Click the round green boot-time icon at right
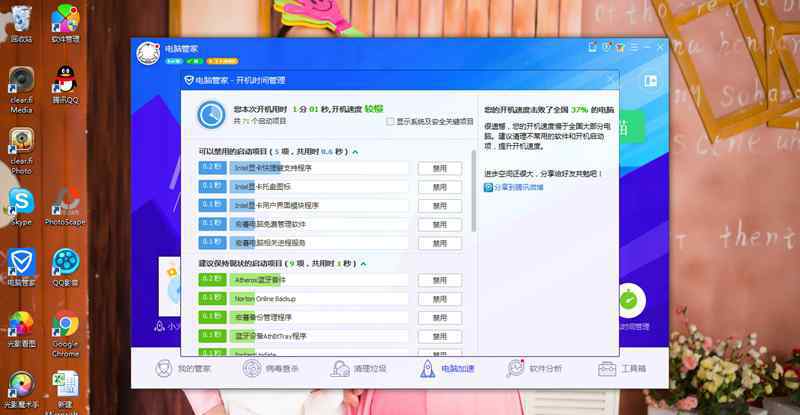The image size is (800, 415). (x=629, y=300)
